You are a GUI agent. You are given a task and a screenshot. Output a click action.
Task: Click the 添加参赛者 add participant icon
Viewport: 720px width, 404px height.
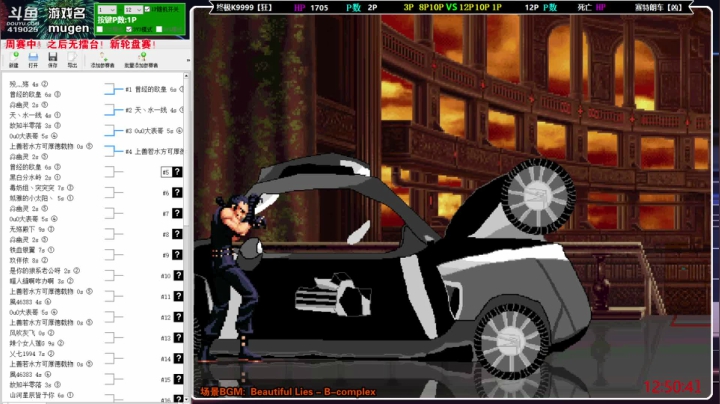102,59
